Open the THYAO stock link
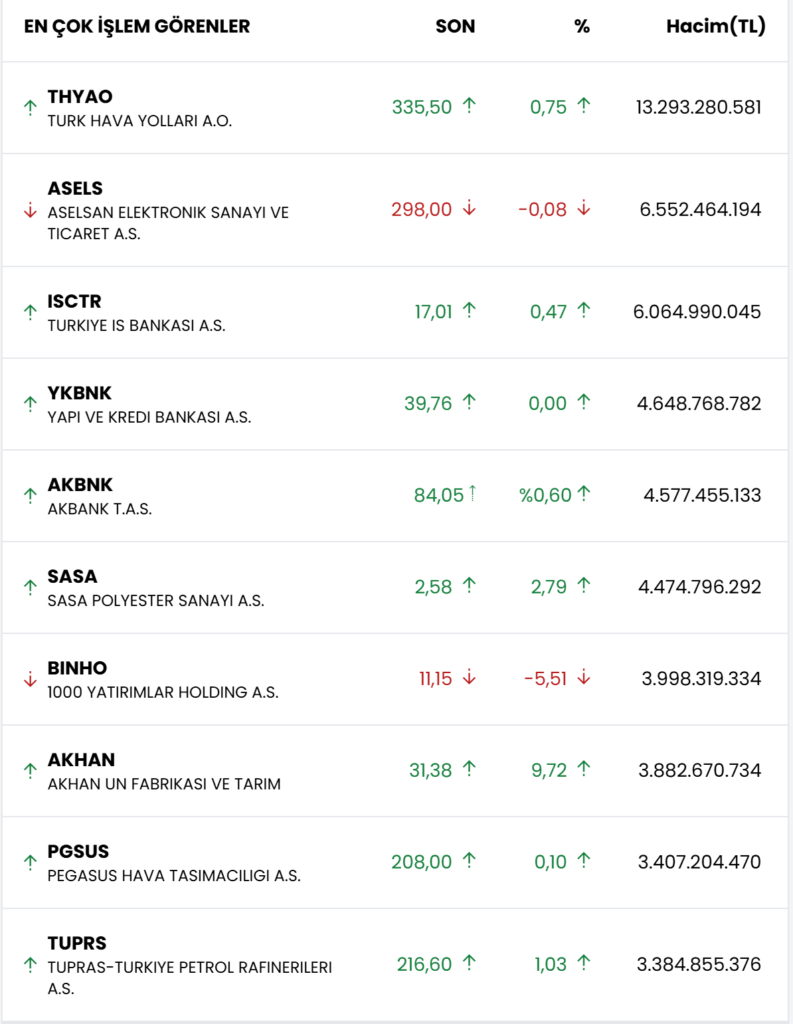This screenshot has height=1024, width=793. (x=80, y=97)
